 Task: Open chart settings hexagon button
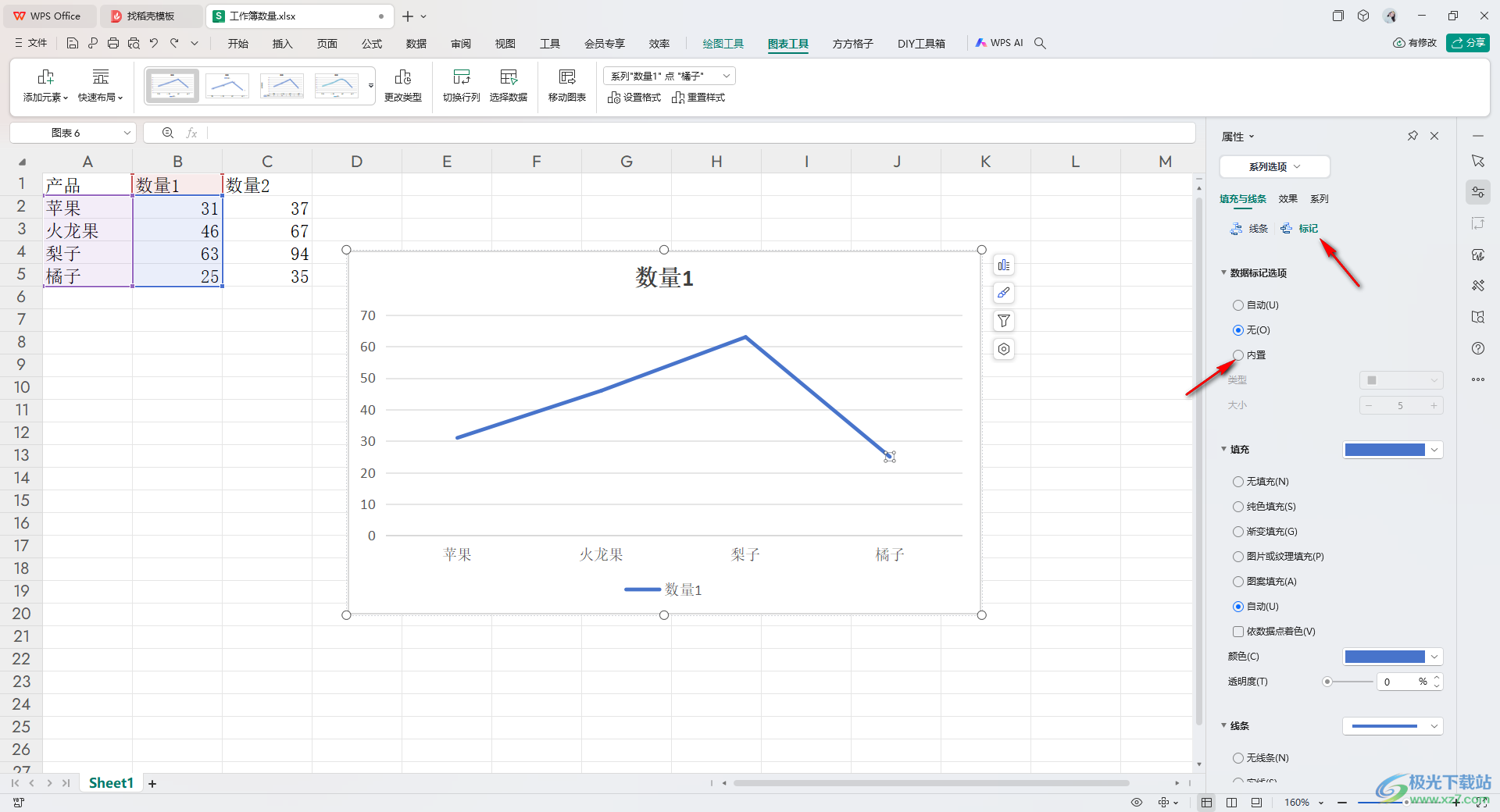coord(1004,349)
